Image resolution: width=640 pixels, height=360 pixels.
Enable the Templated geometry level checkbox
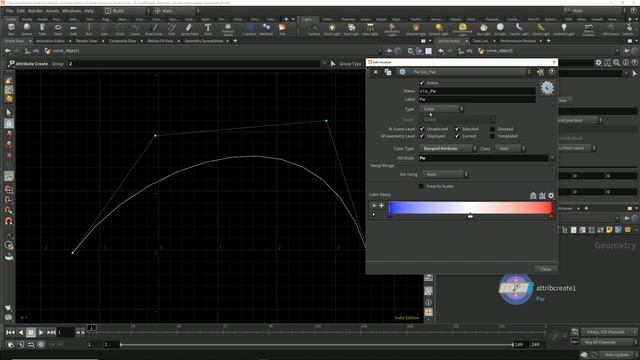[492, 136]
